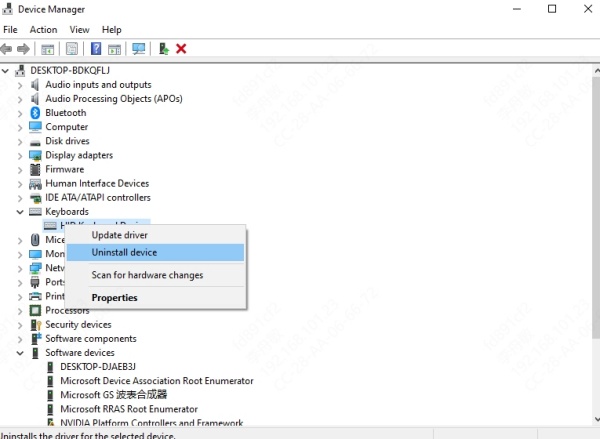This screenshot has height=439, width=600.
Task: Maximize the Device Manager window
Action: click(x=552, y=9)
